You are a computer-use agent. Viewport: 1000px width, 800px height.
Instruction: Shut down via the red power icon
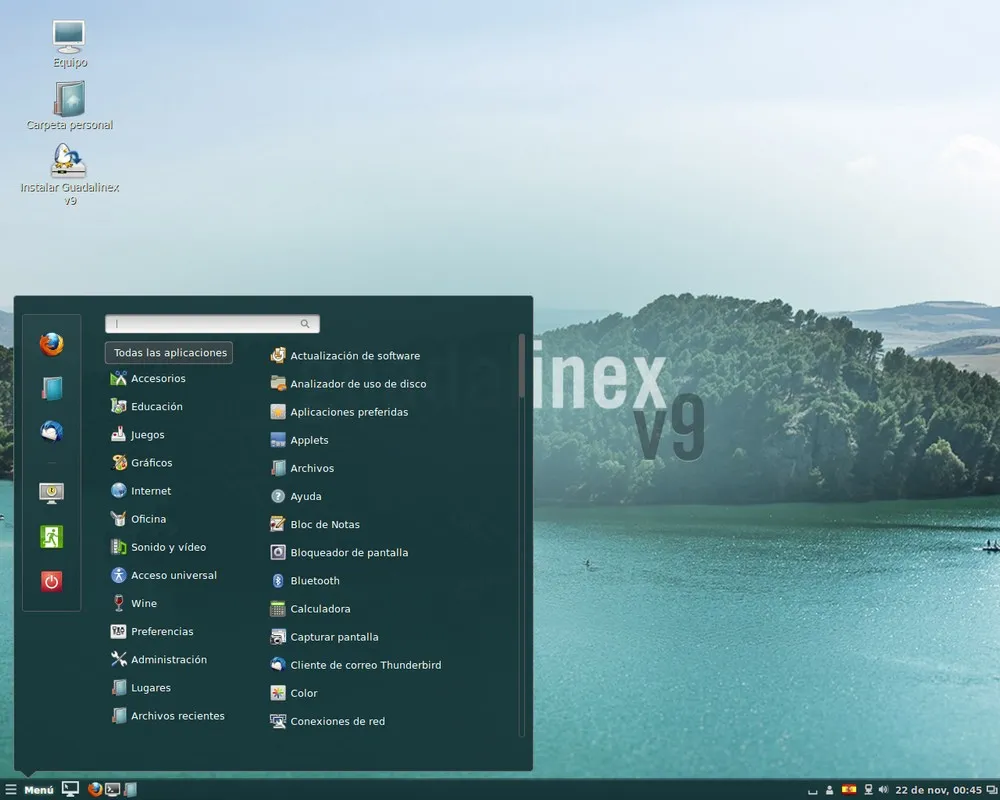coord(51,581)
